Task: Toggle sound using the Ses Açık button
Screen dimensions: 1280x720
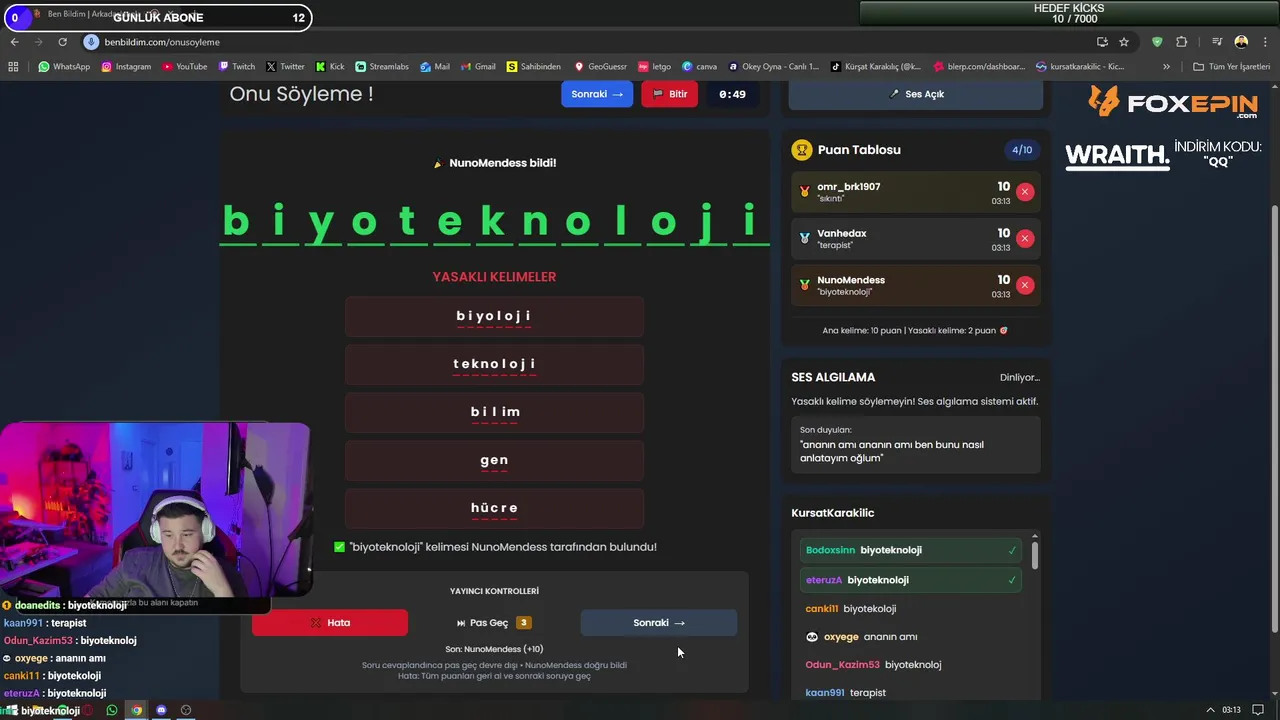Action: click(x=916, y=94)
